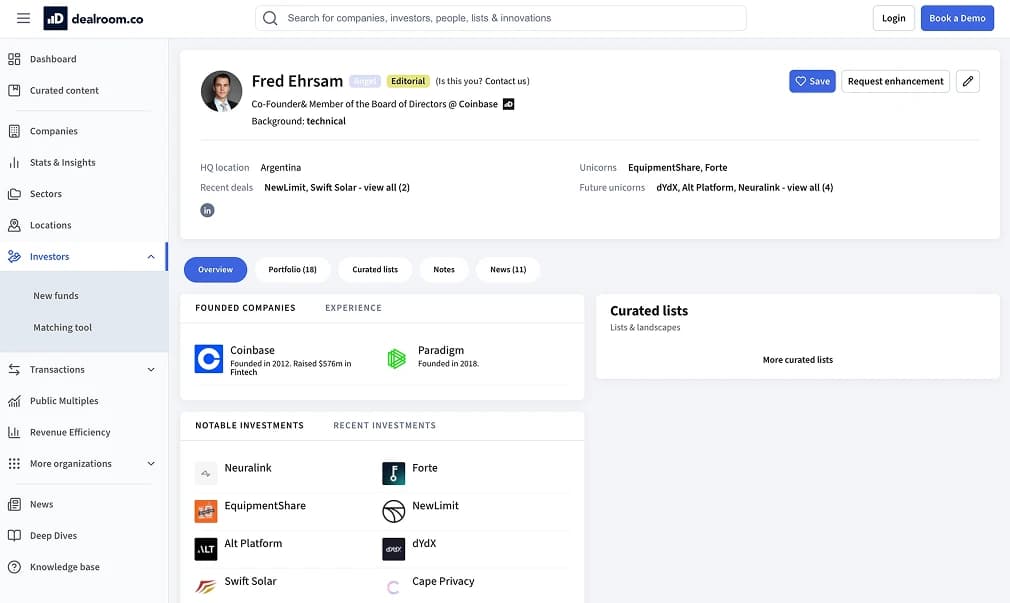Select the Notable Investments tab

point(249,426)
